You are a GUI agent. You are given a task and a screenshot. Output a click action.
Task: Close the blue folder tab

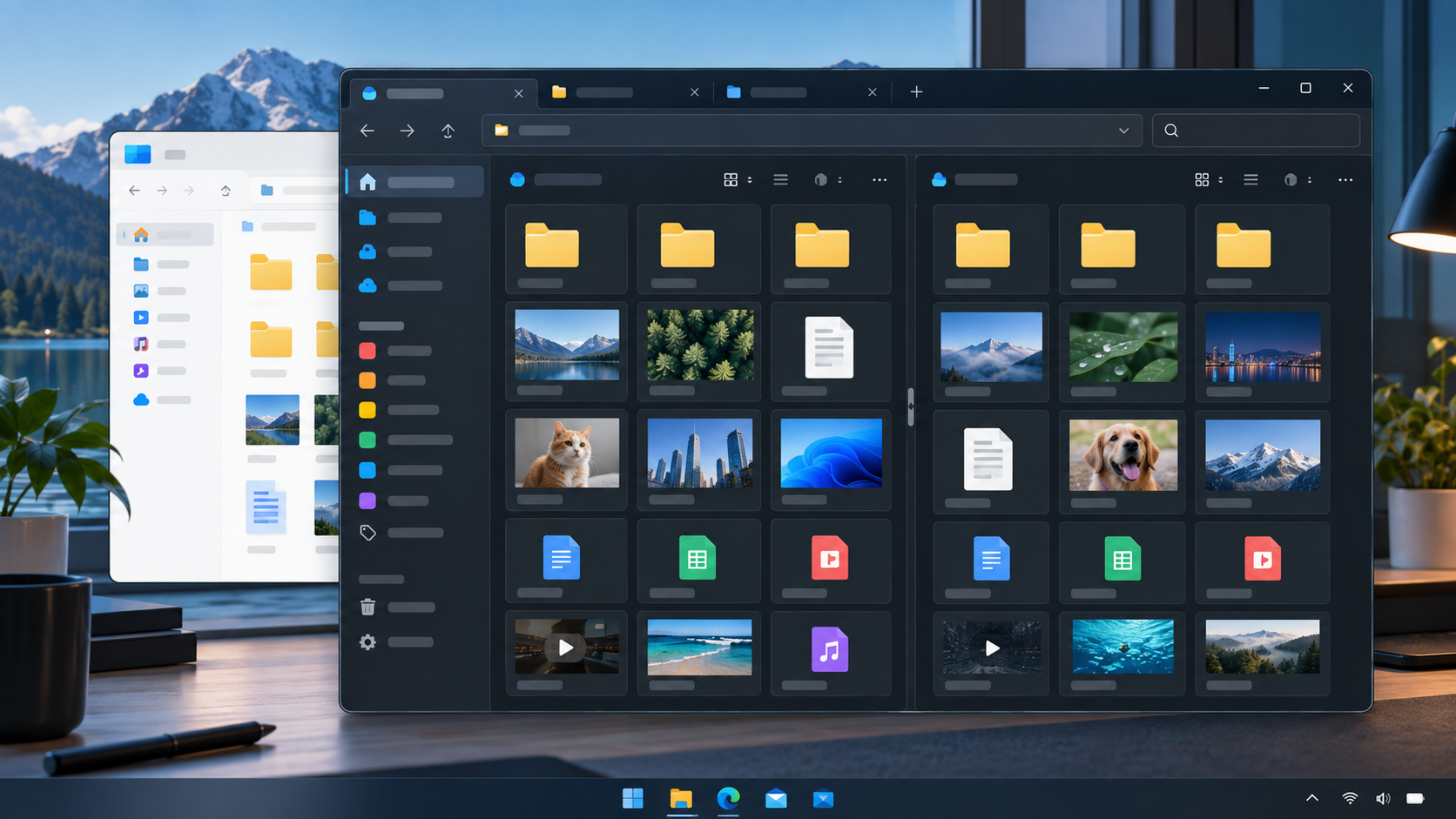pyautogui.click(x=872, y=92)
